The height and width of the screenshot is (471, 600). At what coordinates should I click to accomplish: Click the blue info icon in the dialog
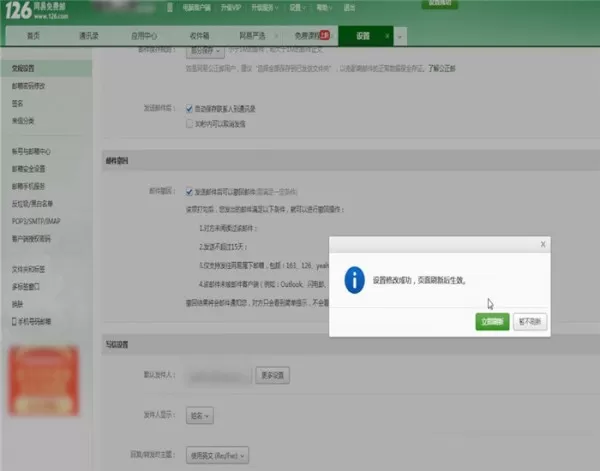(354, 280)
